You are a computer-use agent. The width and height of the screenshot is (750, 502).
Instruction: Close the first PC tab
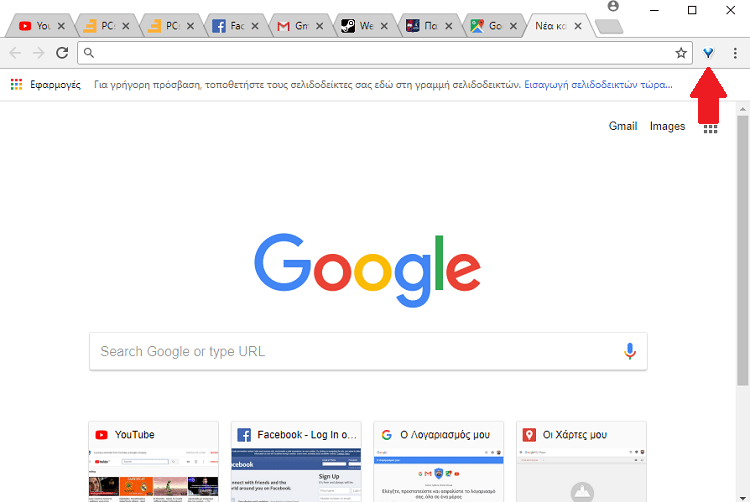(x=126, y=26)
